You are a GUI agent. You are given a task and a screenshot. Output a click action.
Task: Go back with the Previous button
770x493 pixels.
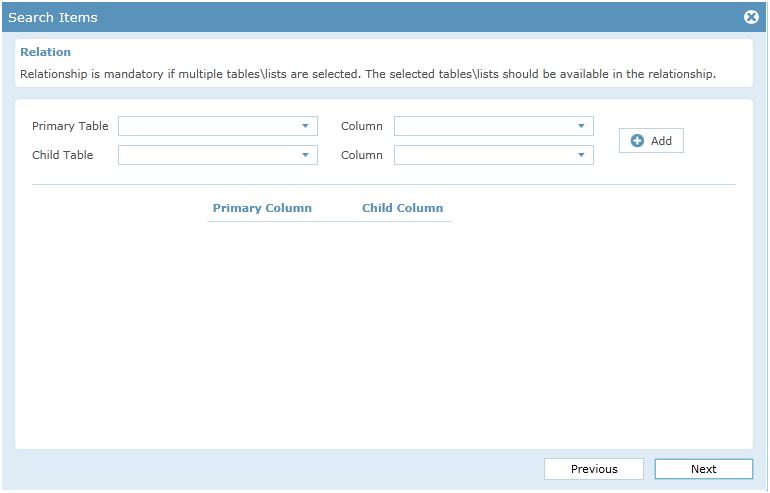(594, 469)
